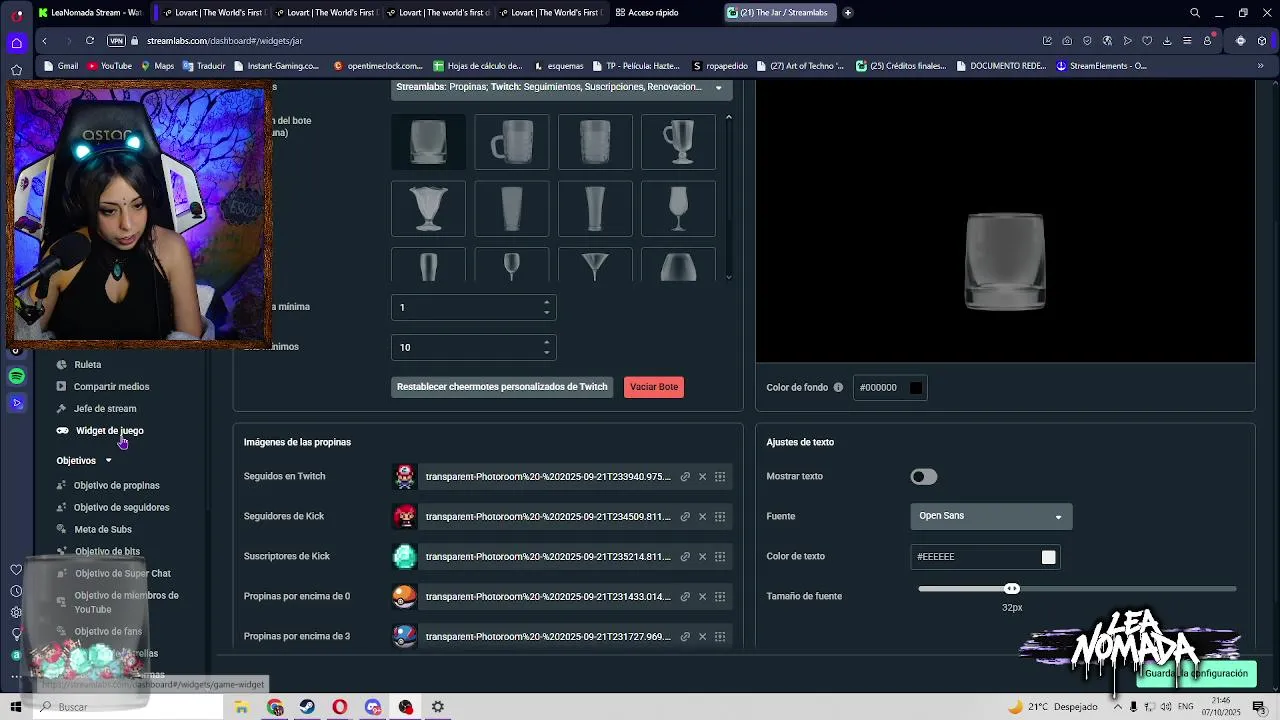Open the StreamElements bookmark
Image resolution: width=1280 pixels, height=720 pixels.
(x=1101, y=66)
